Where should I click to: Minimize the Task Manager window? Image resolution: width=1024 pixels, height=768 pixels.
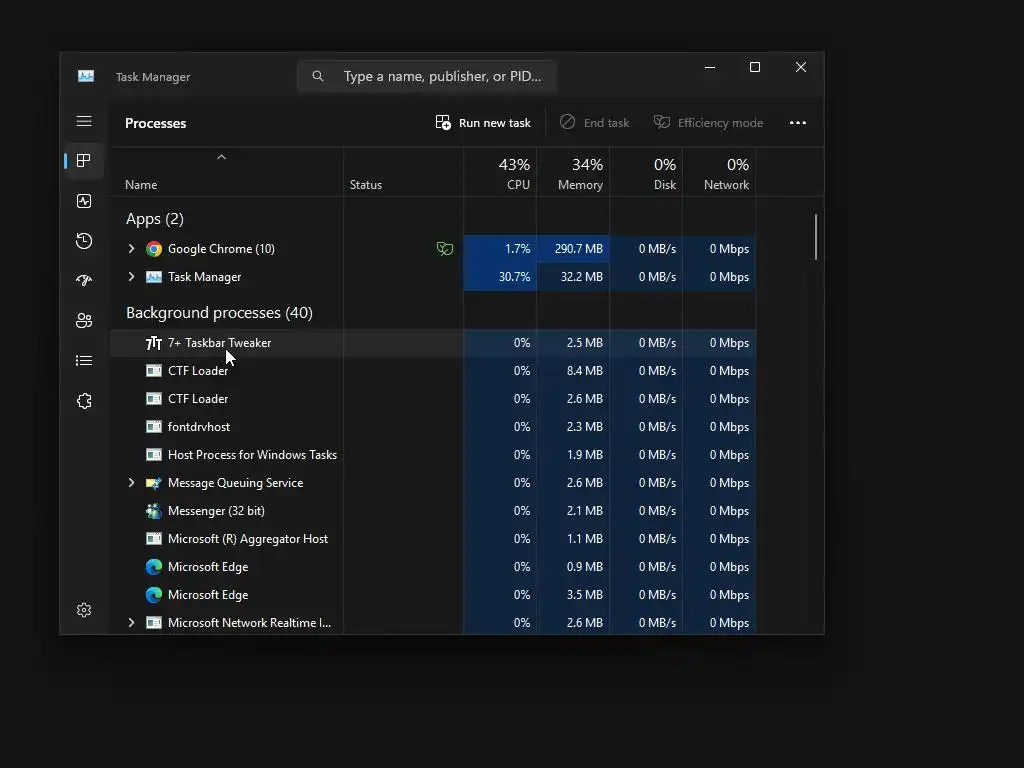[x=710, y=67]
